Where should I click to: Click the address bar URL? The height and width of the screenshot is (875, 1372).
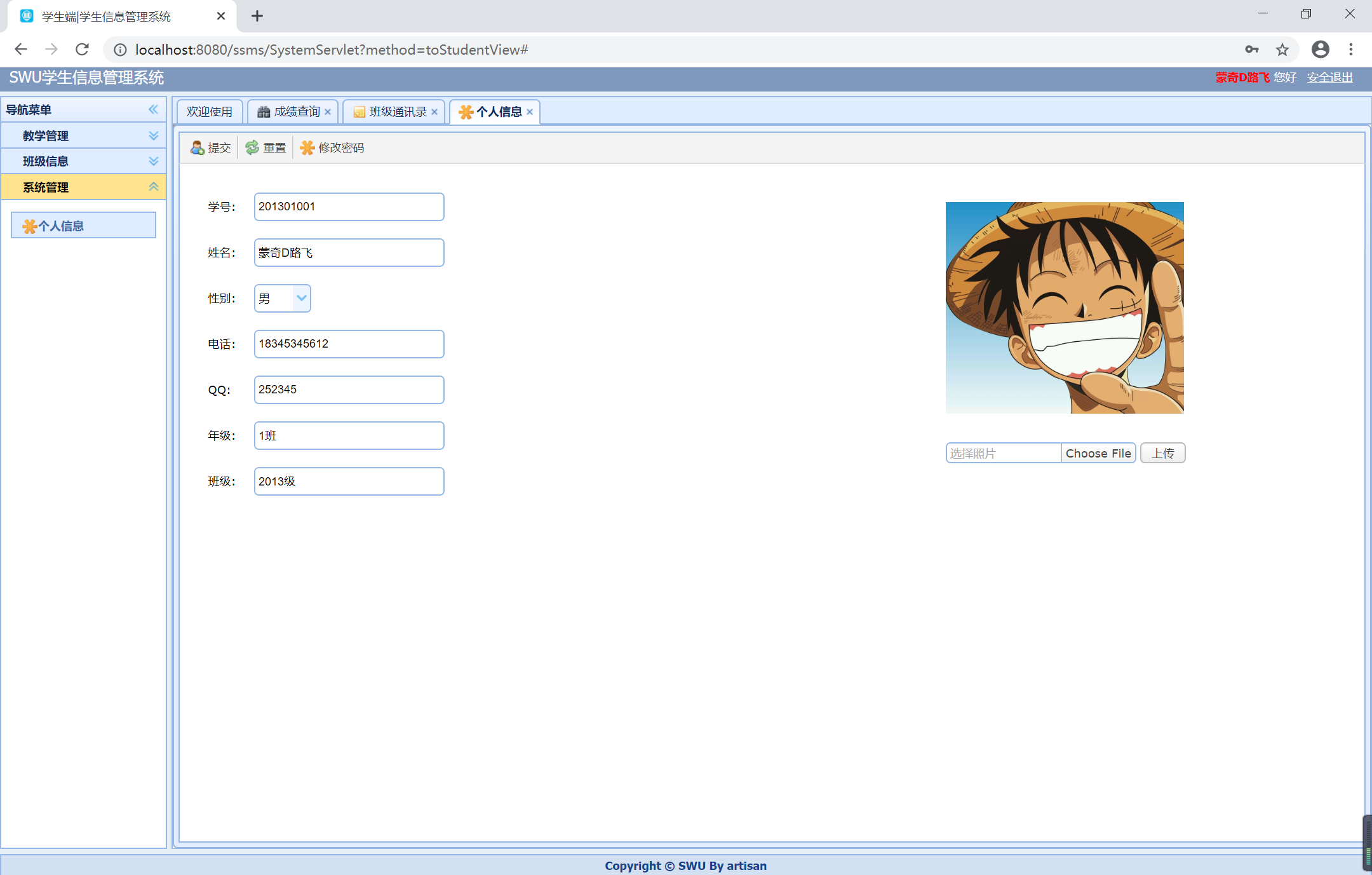coord(332,50)
